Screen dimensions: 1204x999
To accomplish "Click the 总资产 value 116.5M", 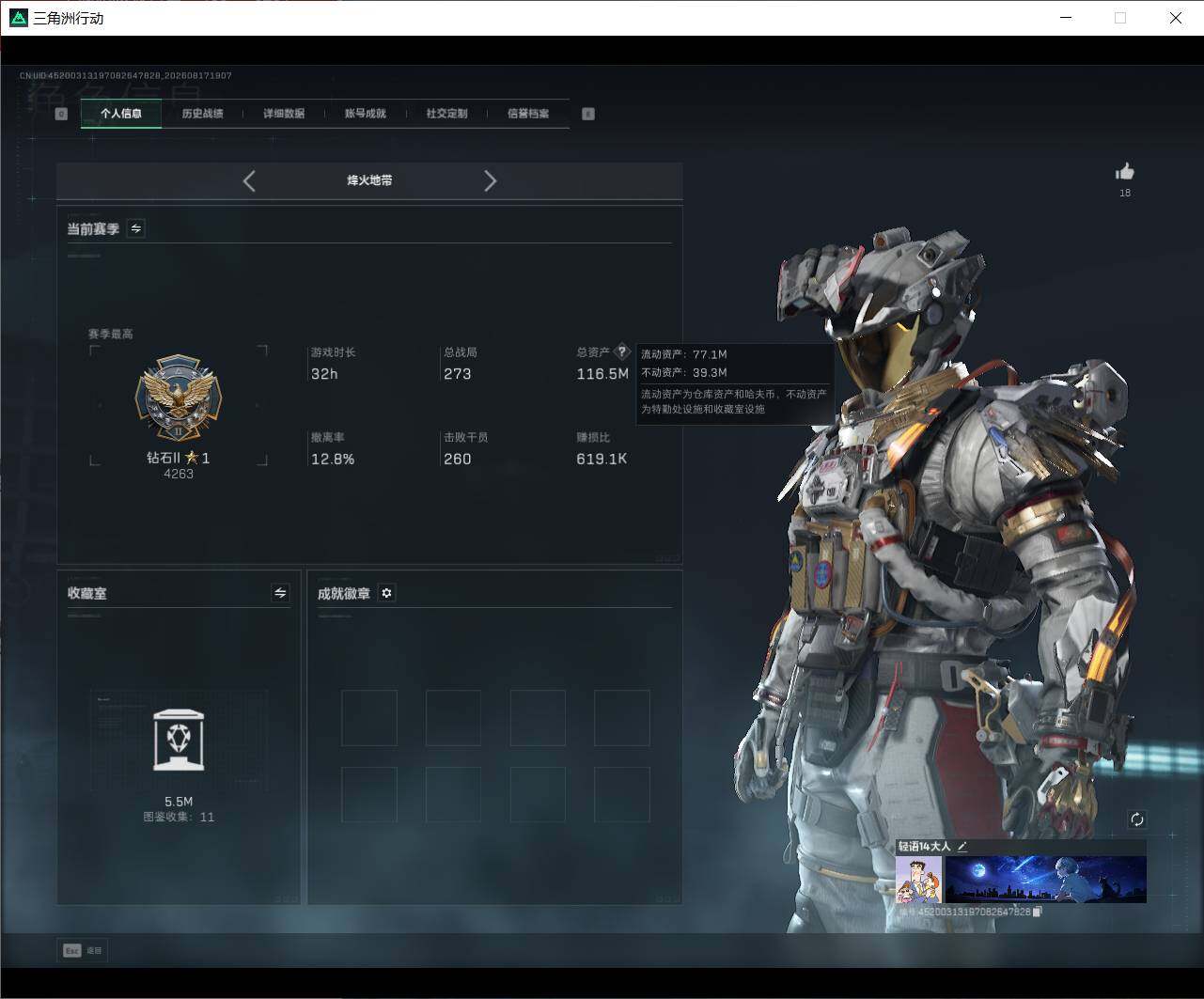I will [x=602, y=374].
